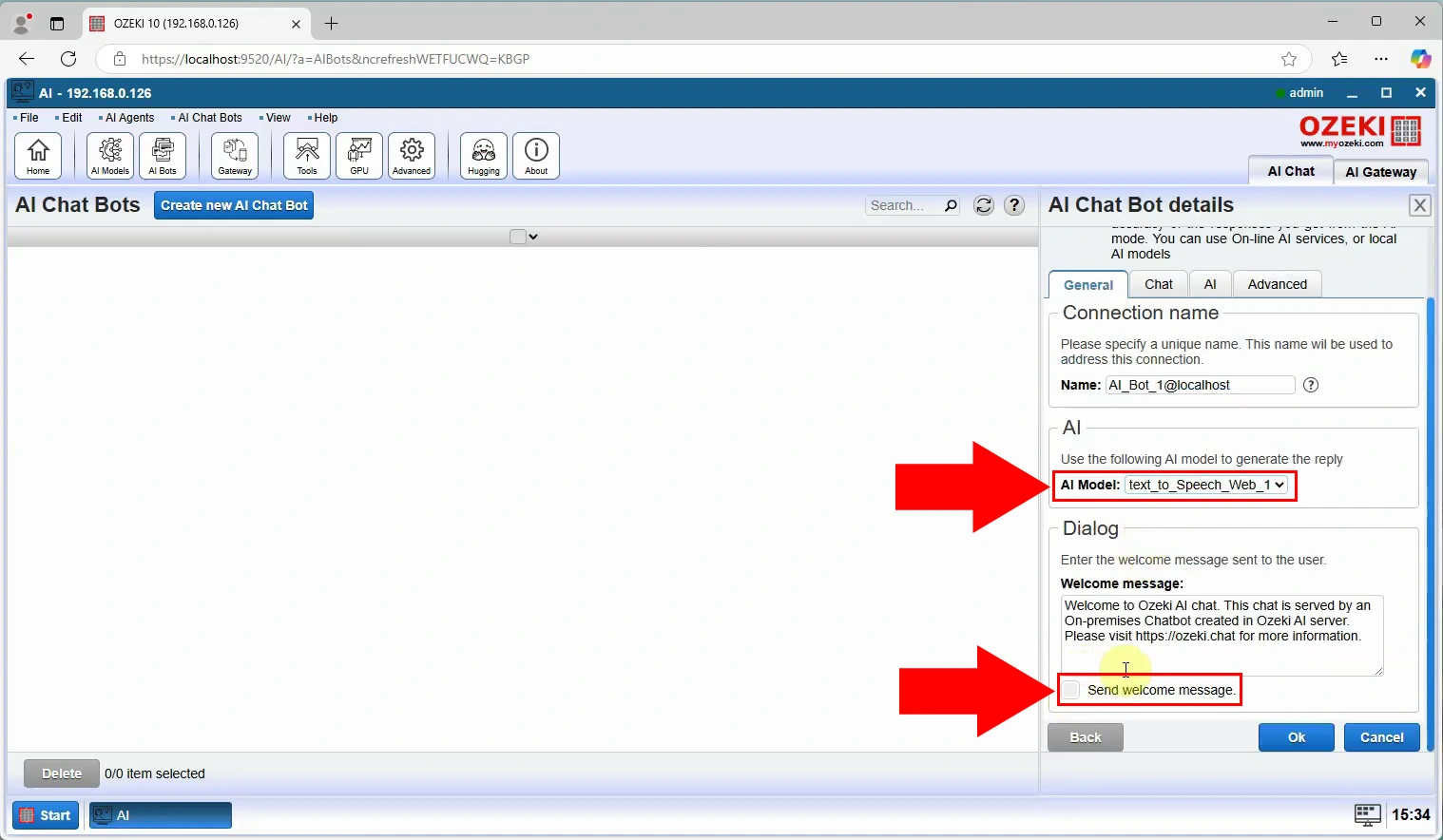The height and width of the screenshot is (840, 1443).
Task: Open the About info icon
Action: tap(536, 155)
